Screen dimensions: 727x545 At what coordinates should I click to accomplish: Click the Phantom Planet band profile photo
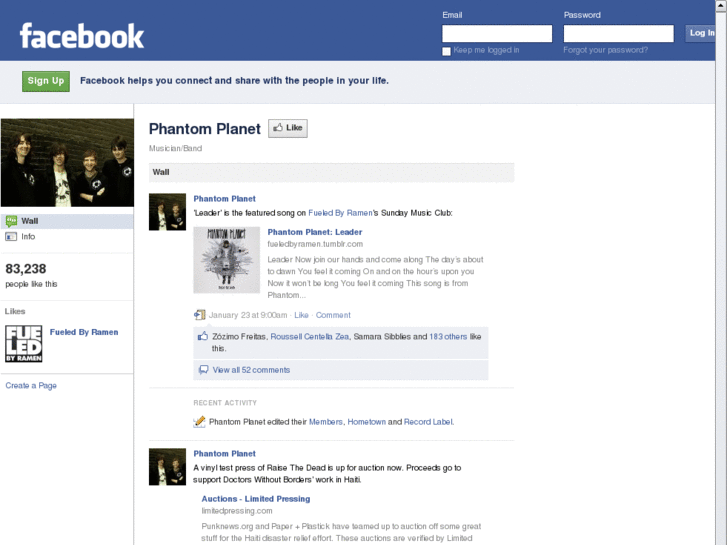tap(67, 163)
